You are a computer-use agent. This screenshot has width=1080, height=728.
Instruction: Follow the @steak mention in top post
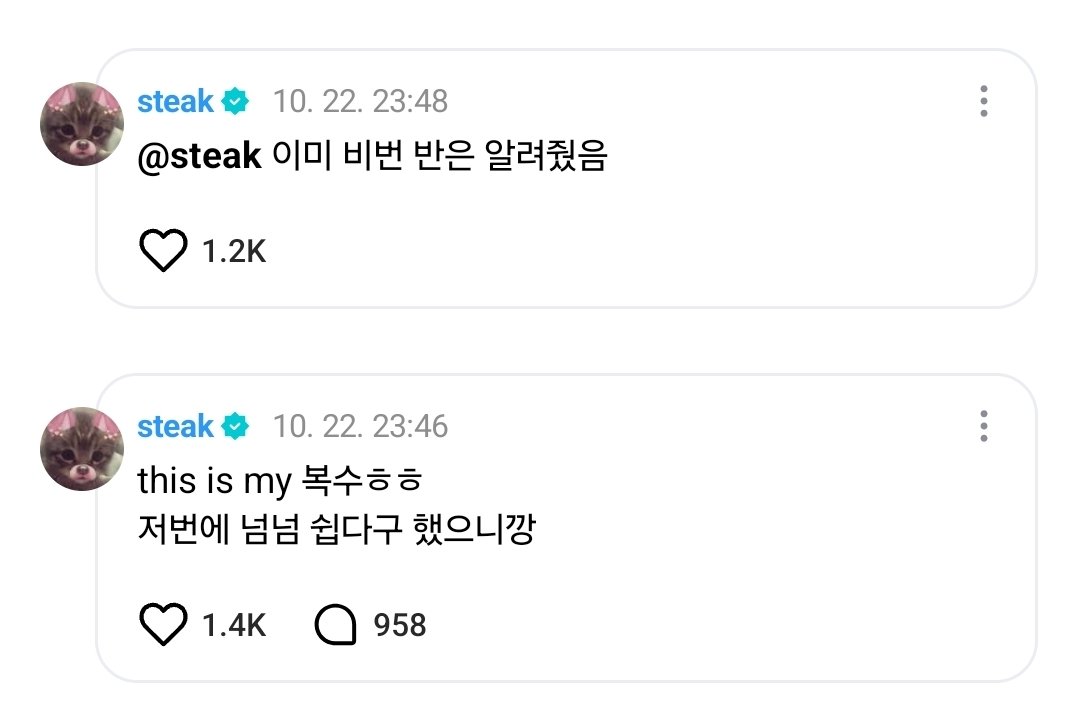[199, 156]
